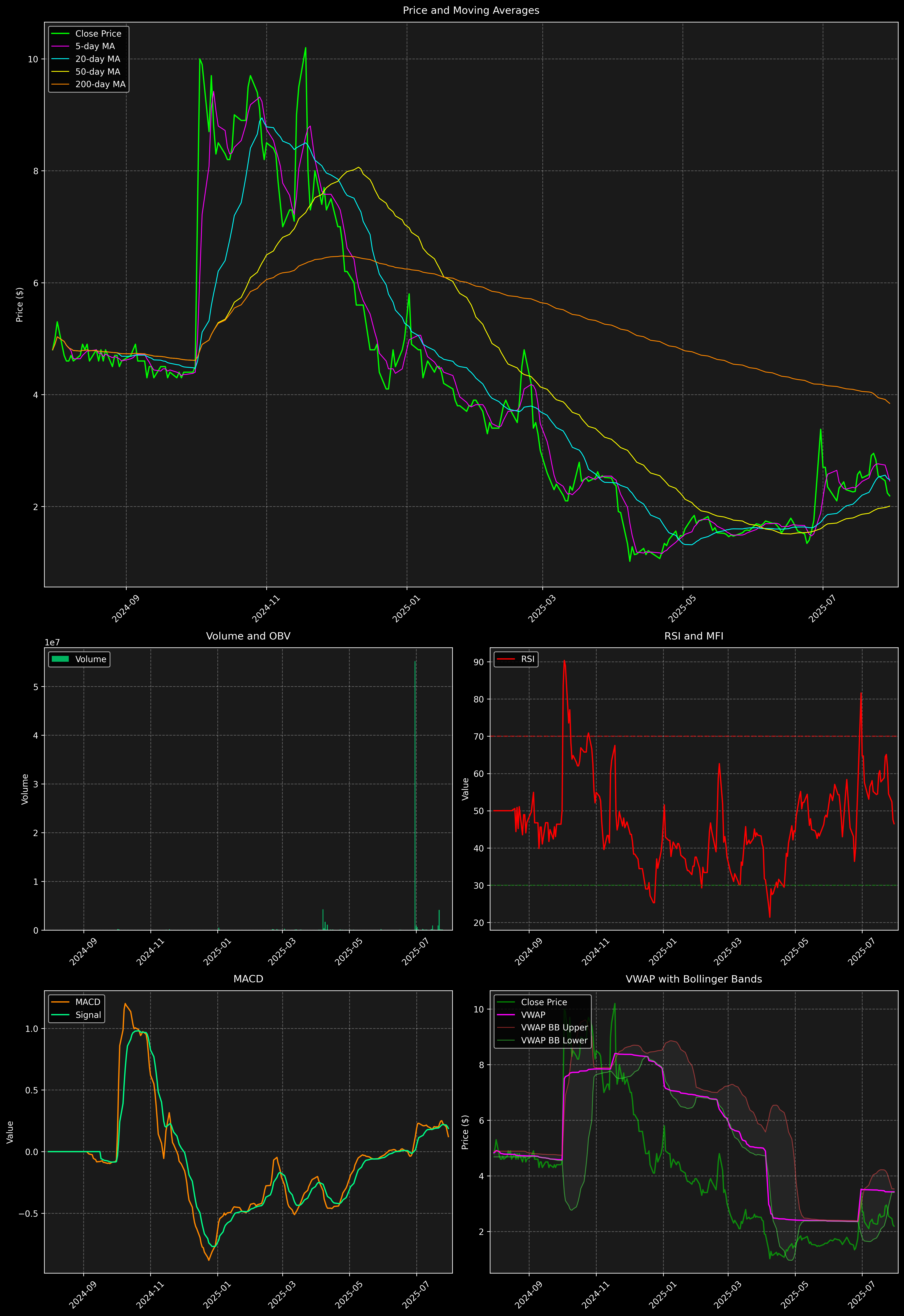
Task: Click the '1e7' scale label on Volume chart
Action: tap(52, 643)
